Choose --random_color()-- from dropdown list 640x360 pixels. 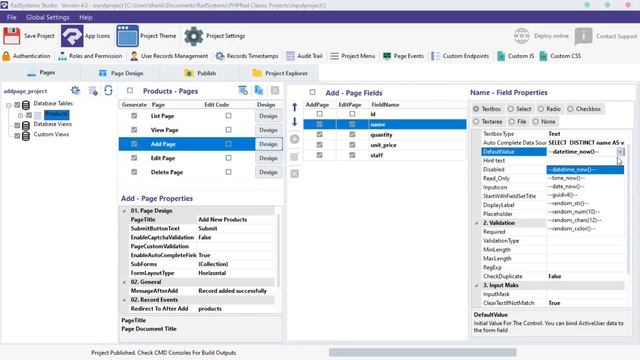[x=585, y=229]
